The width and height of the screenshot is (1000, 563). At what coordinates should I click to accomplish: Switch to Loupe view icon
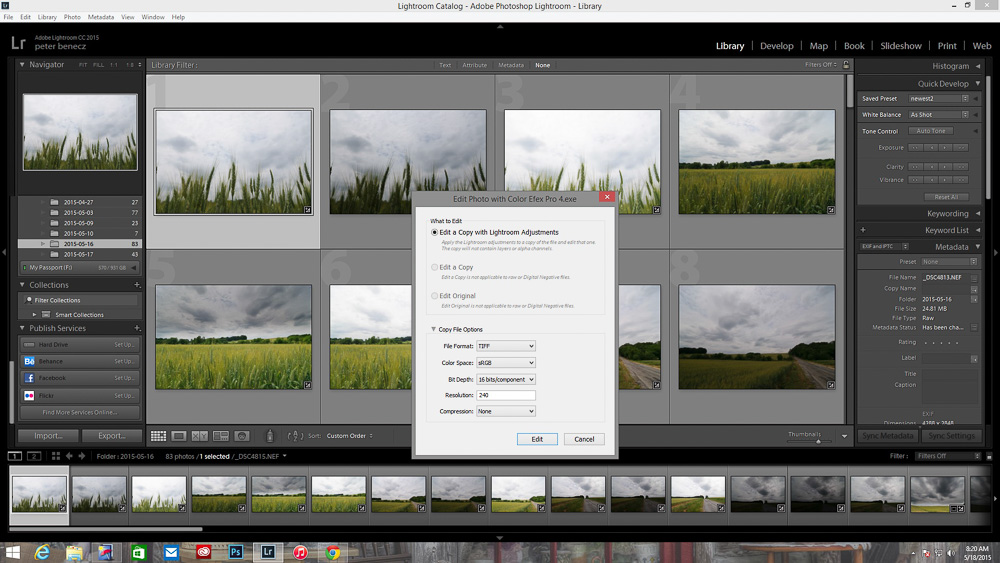[x=179, y=436]
